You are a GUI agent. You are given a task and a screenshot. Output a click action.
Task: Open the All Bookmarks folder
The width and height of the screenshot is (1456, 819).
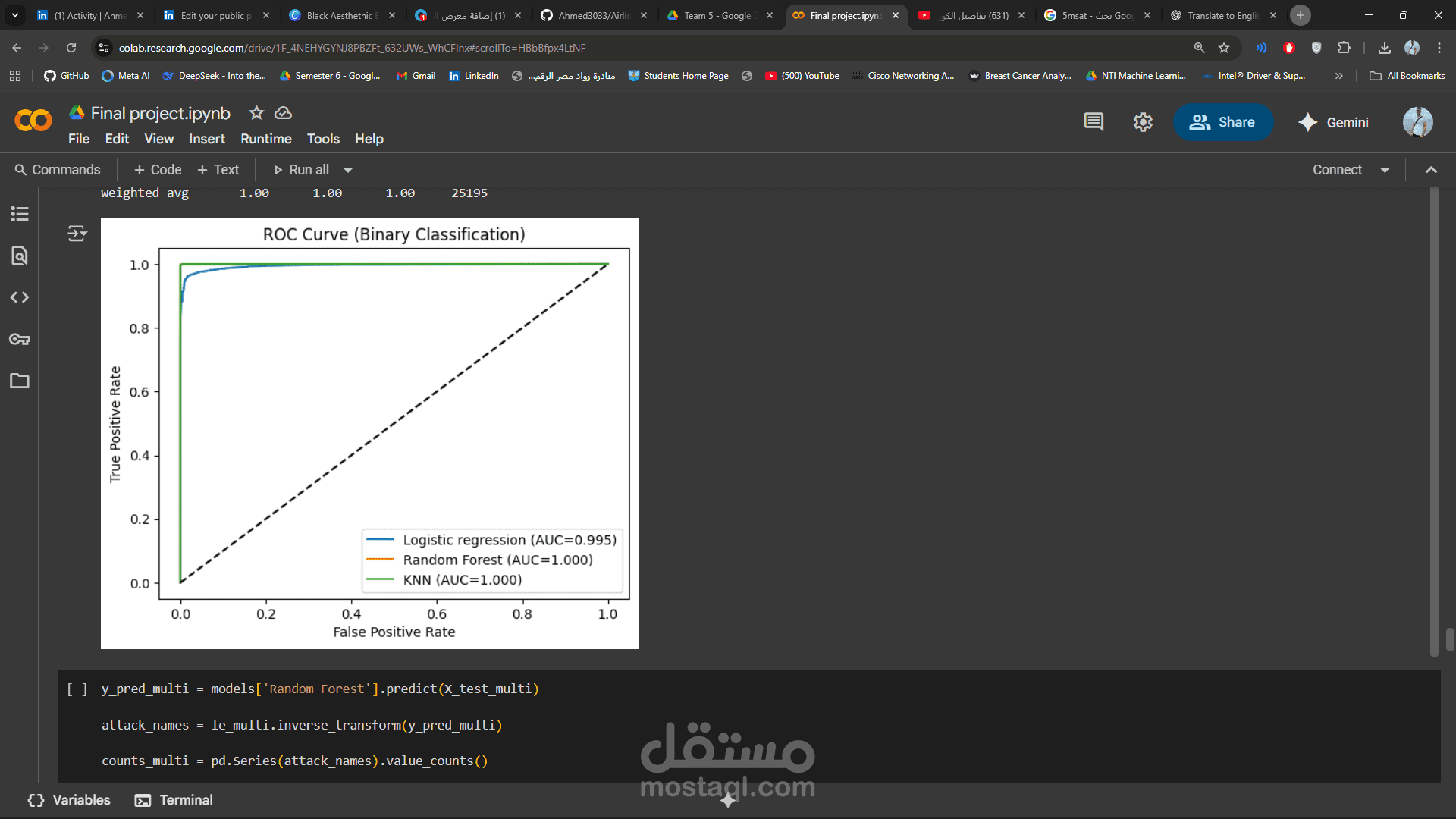[1407, 76]
